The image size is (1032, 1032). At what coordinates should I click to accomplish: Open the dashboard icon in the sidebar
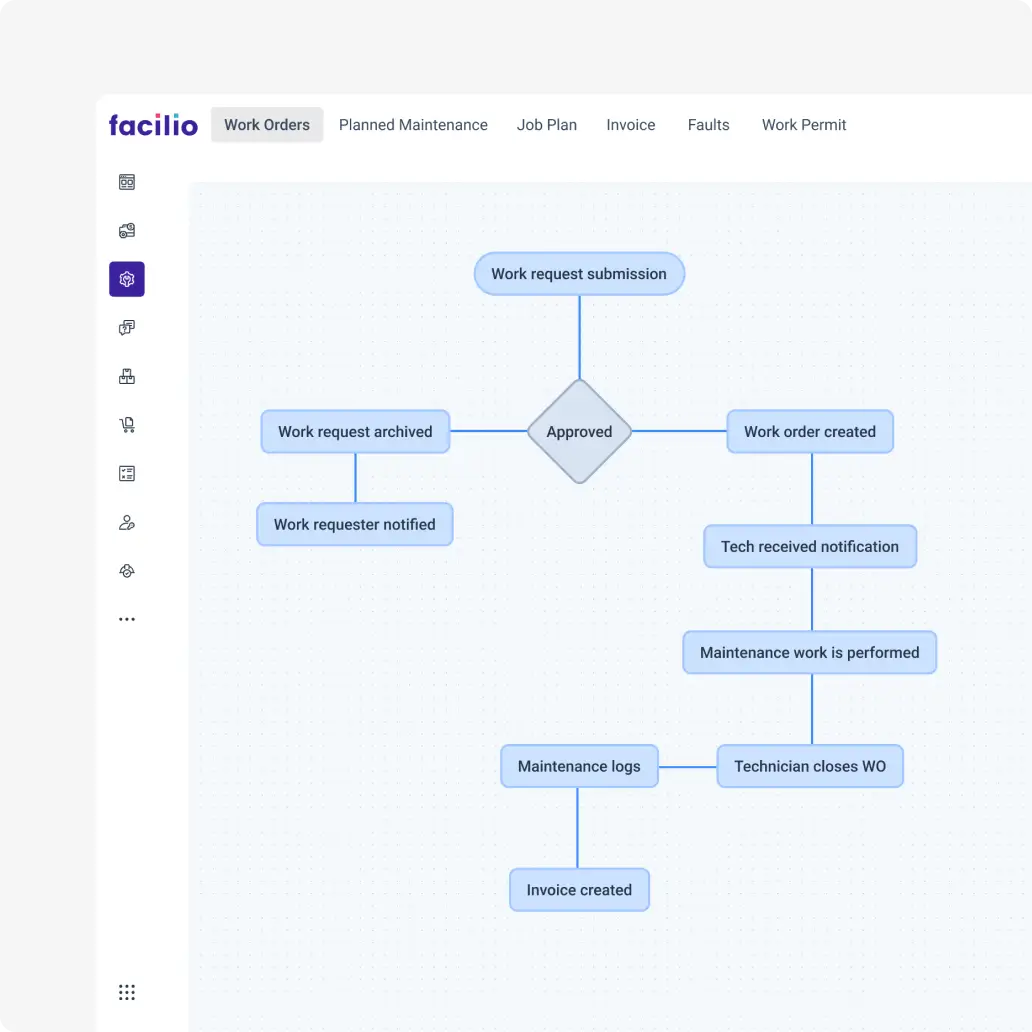click(126, 182)
